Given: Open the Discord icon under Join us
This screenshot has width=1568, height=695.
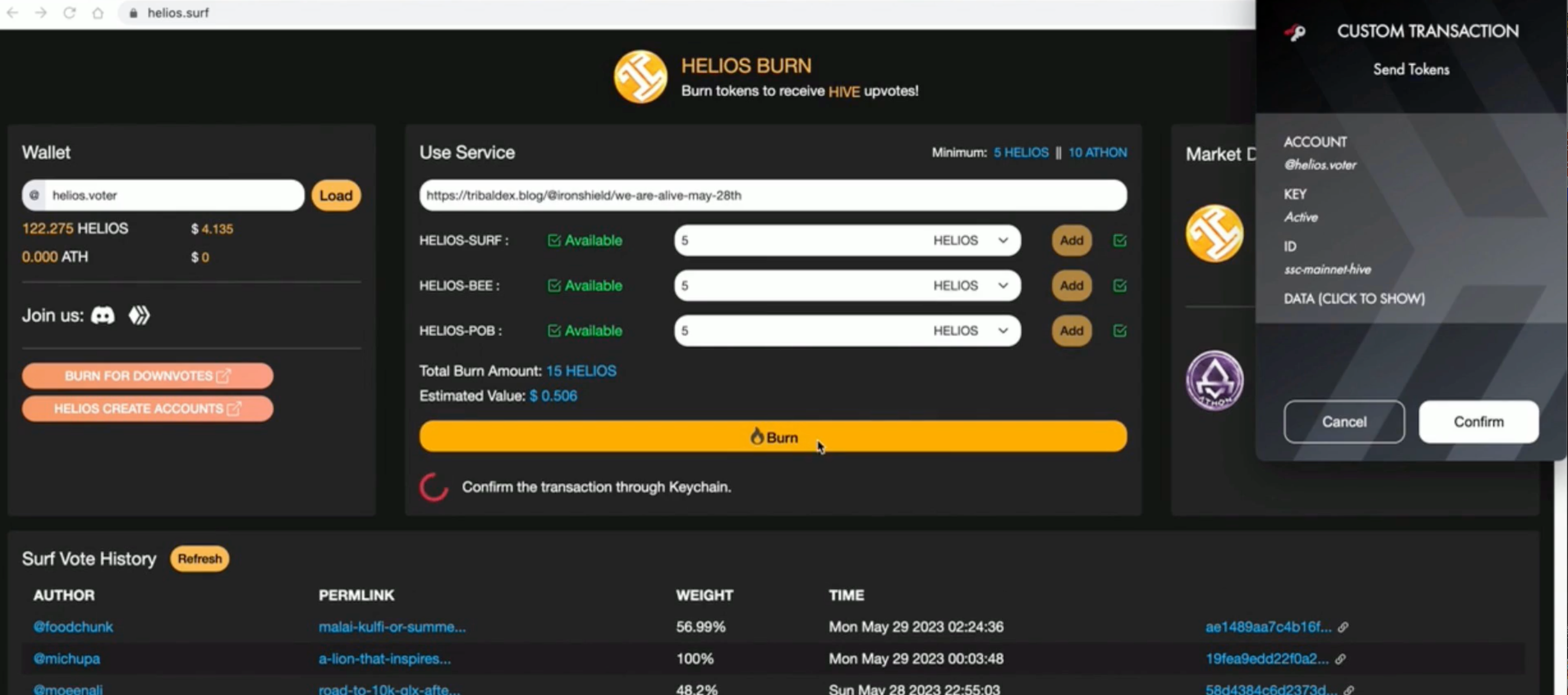Looking at the screenshot, I should click(103, 315).
